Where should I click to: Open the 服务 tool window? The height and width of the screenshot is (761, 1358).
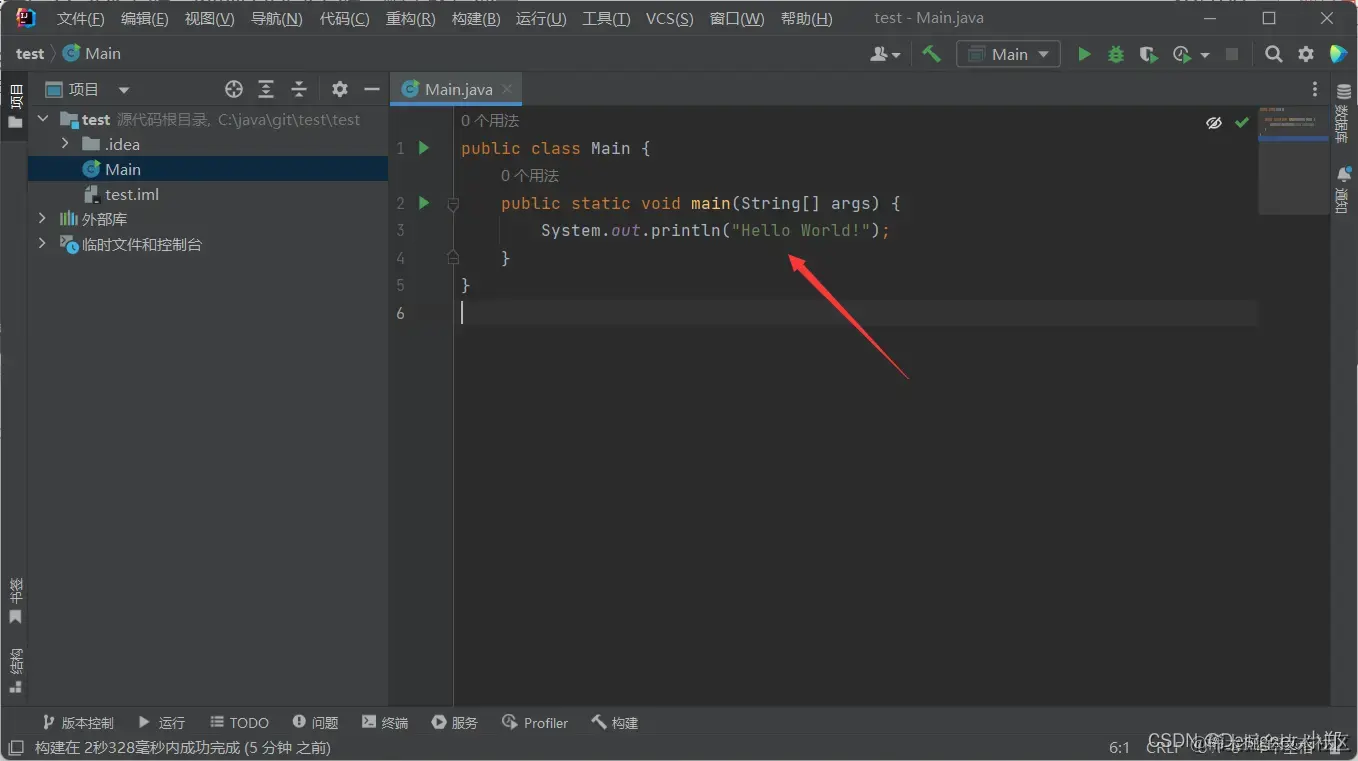point(454,722)
